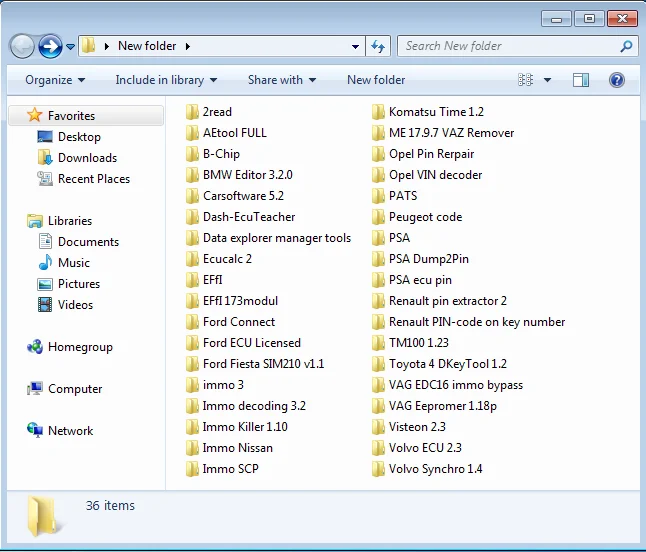Click the Forward navigation arrow button

[50, 46]
